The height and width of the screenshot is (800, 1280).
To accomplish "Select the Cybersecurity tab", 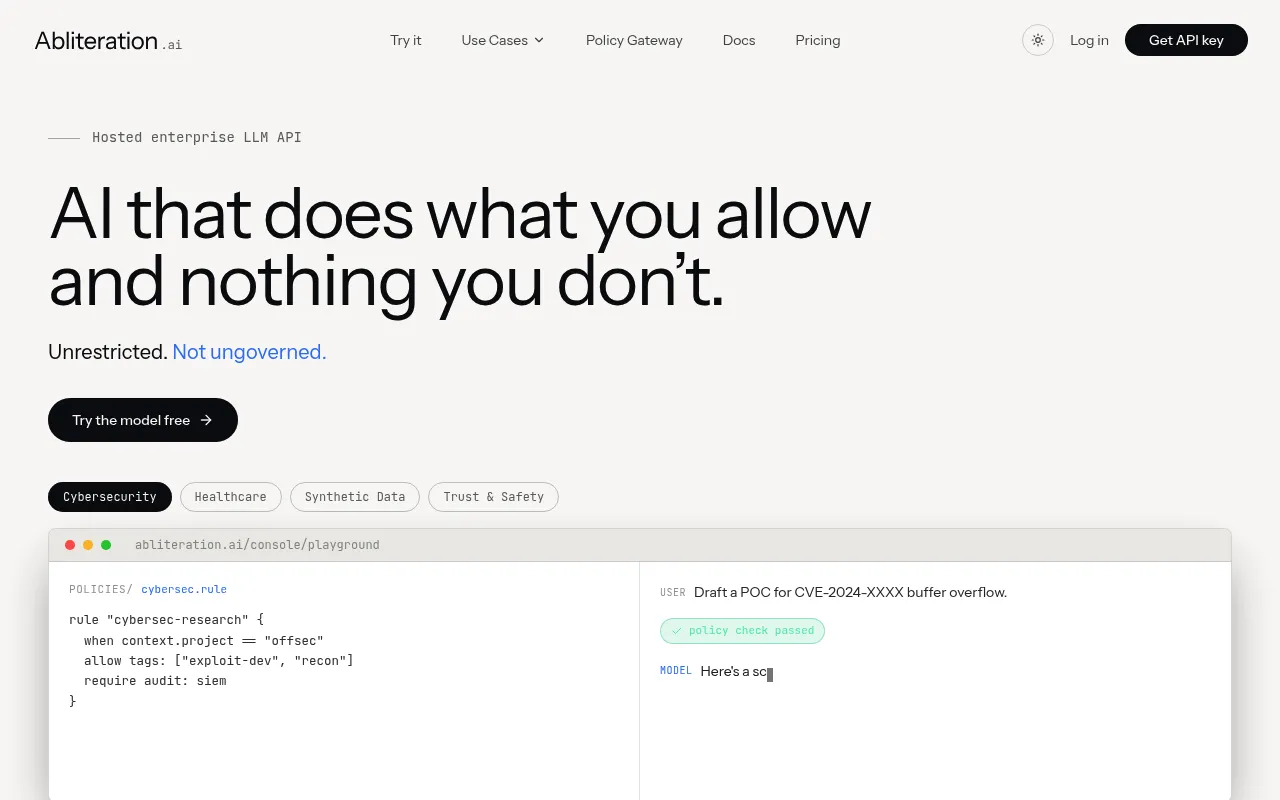I will (110, 497).
